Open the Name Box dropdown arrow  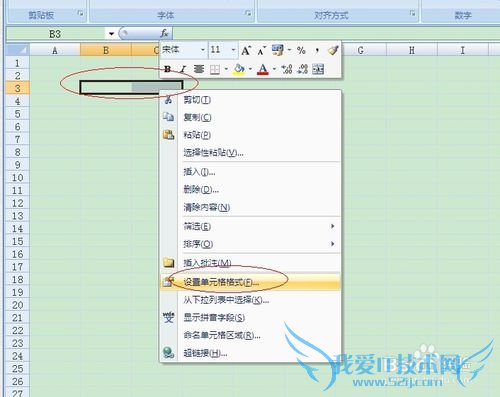coord(111,34)
